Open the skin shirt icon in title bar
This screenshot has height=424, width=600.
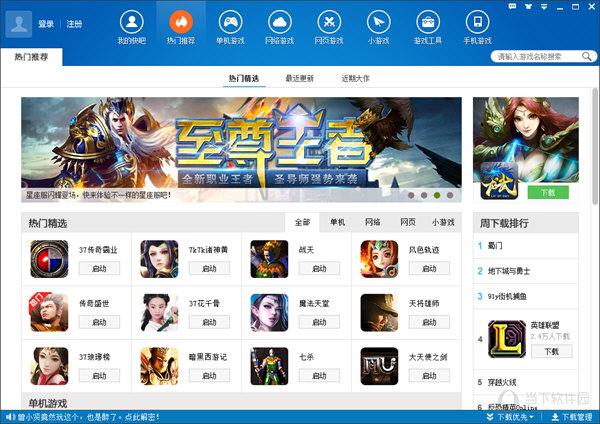coord(528,6)
